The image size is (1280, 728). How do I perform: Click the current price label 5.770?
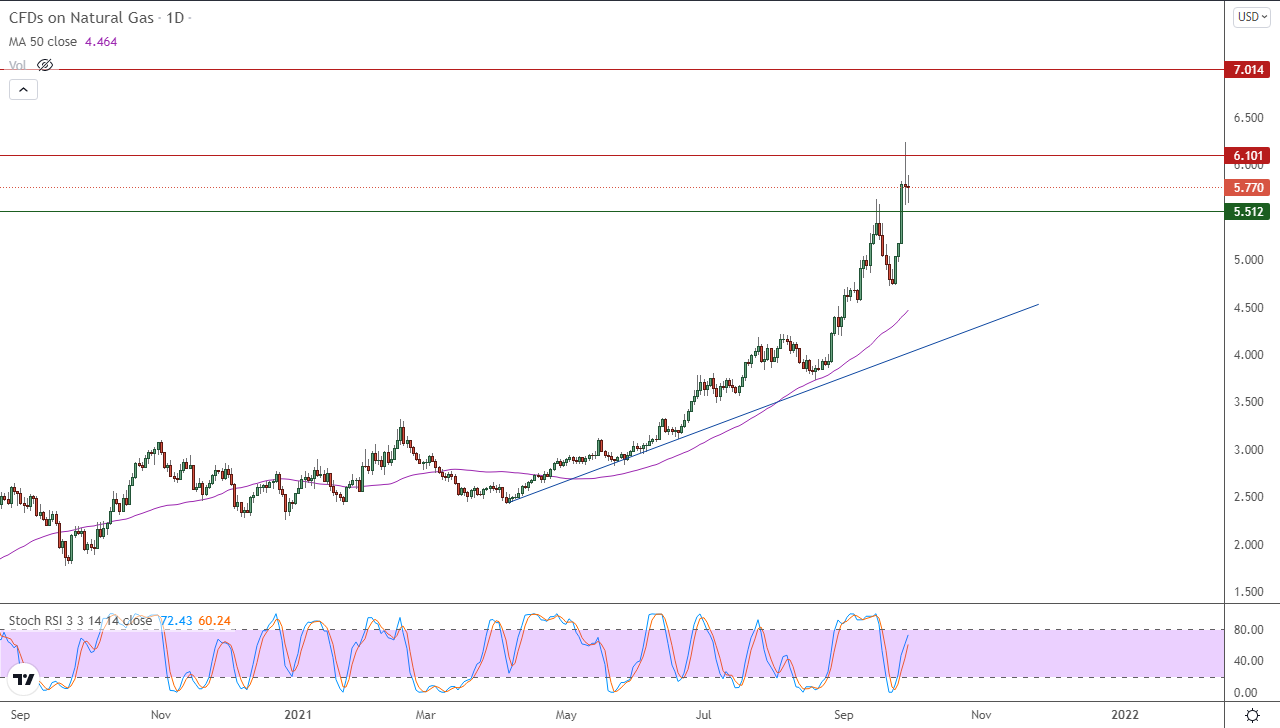pos(1250,187)
